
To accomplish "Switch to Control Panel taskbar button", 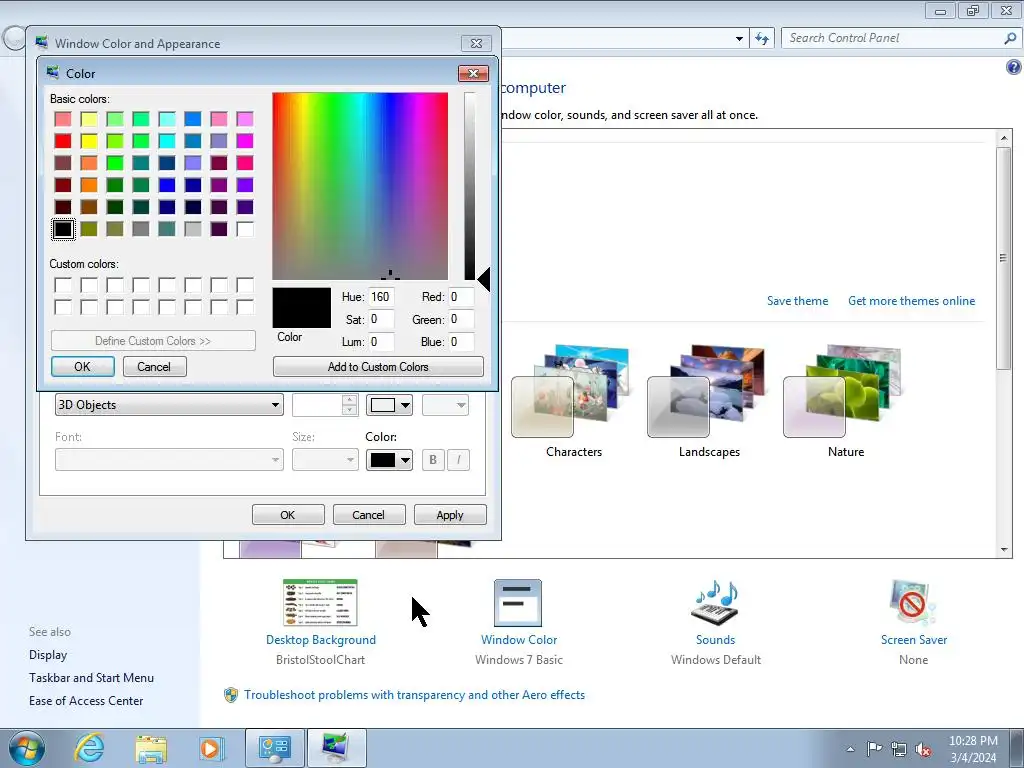I will 274,748.
